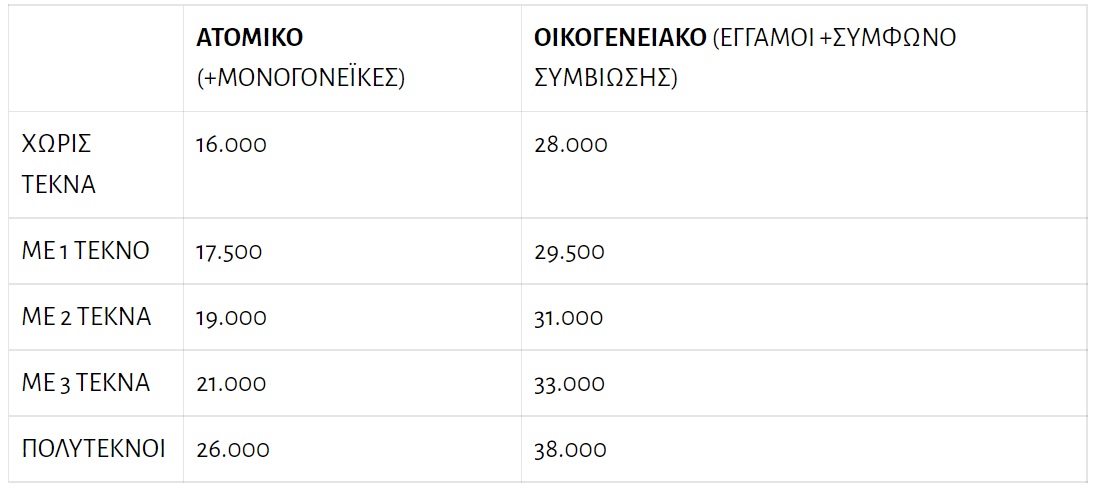This screenshot has height=488, width=1097.
Task: Click the ΜΕ 2 ΤΕΚΝΑ row label
Action: (x=86, y=318)
